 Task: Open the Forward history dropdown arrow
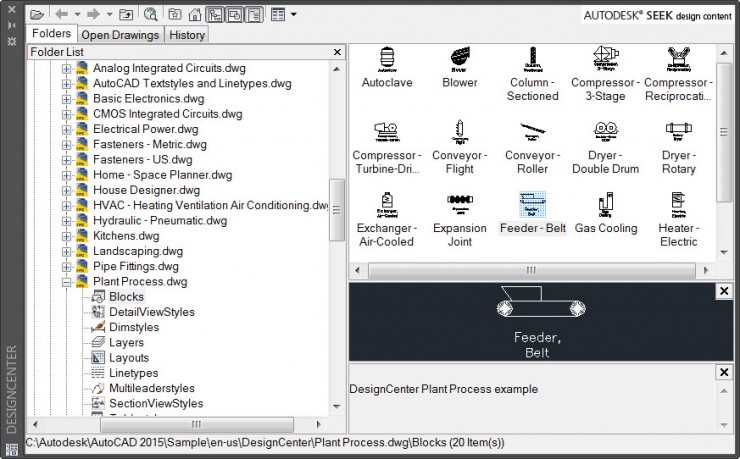click(x=109, y=15)
